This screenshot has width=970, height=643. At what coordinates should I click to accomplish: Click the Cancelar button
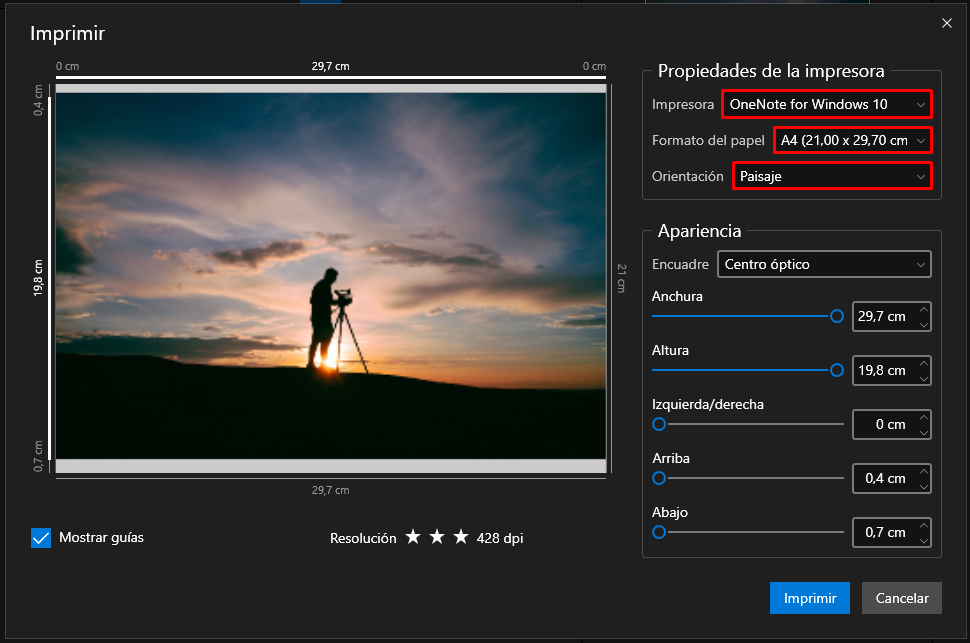click(901, 598)
